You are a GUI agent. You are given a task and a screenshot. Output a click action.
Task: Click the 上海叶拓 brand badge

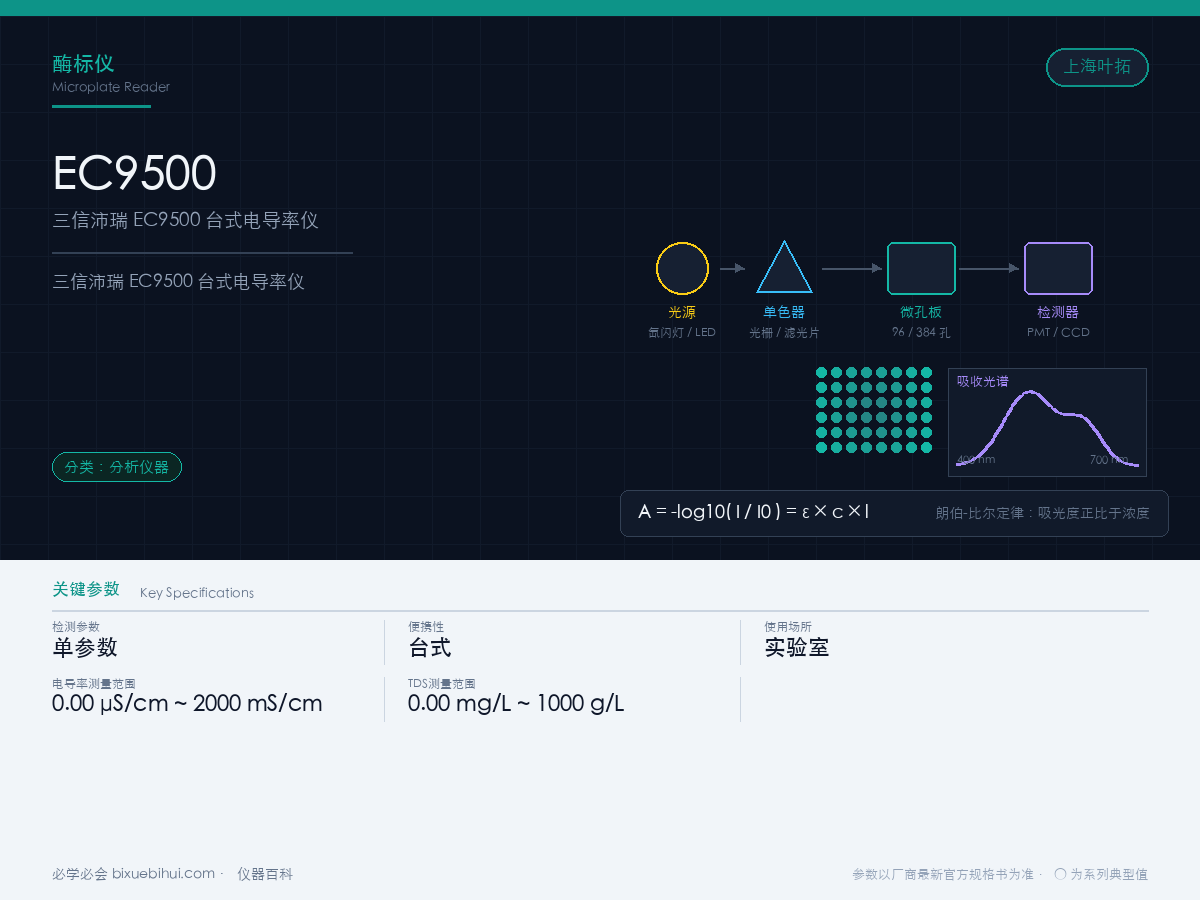click(1097, 67)
